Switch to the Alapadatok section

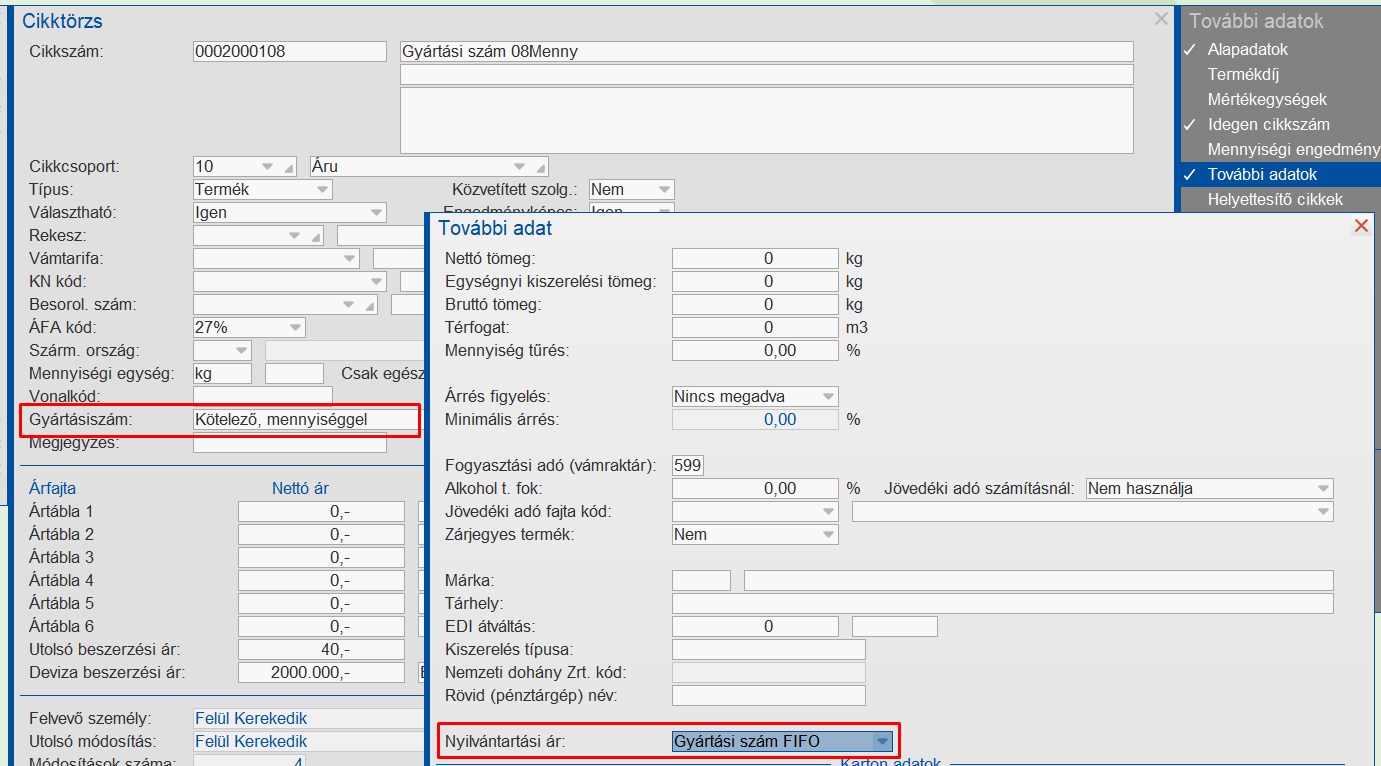1247,50
